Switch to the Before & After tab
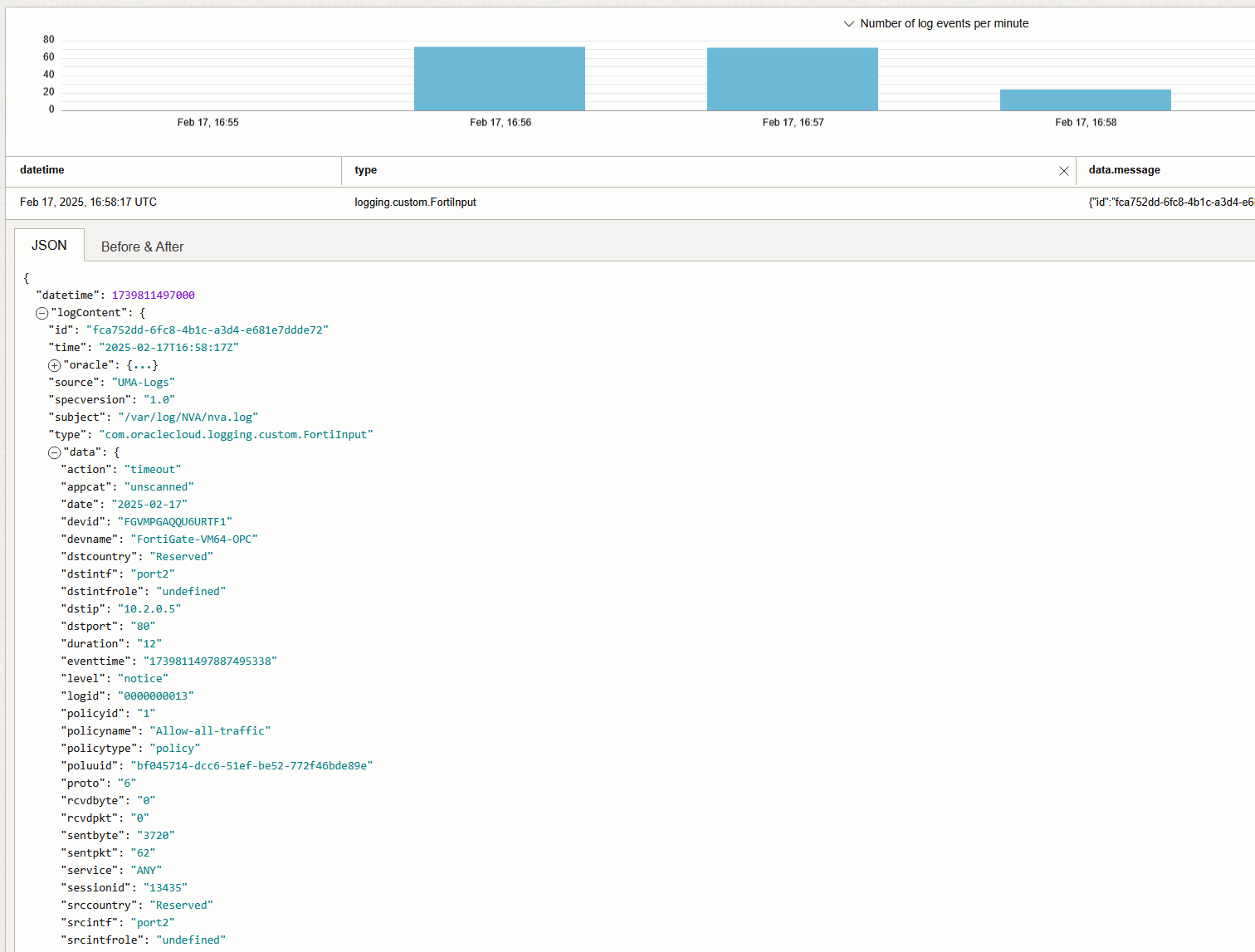The width and height of the screenshot is (1255, 952). coord(142,247)
